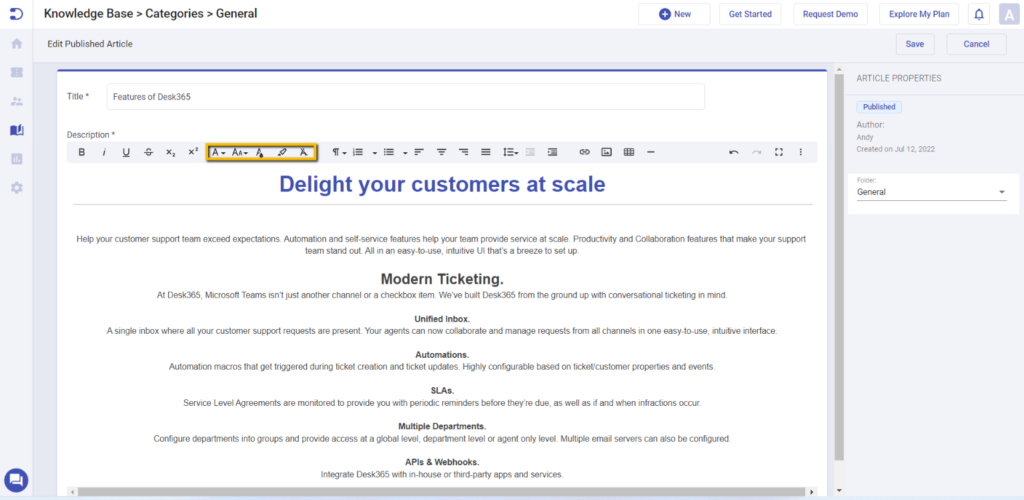Expand unordered list style options arrow
This screenshot has width=1024, height=500.
click(x=405, y=153)
